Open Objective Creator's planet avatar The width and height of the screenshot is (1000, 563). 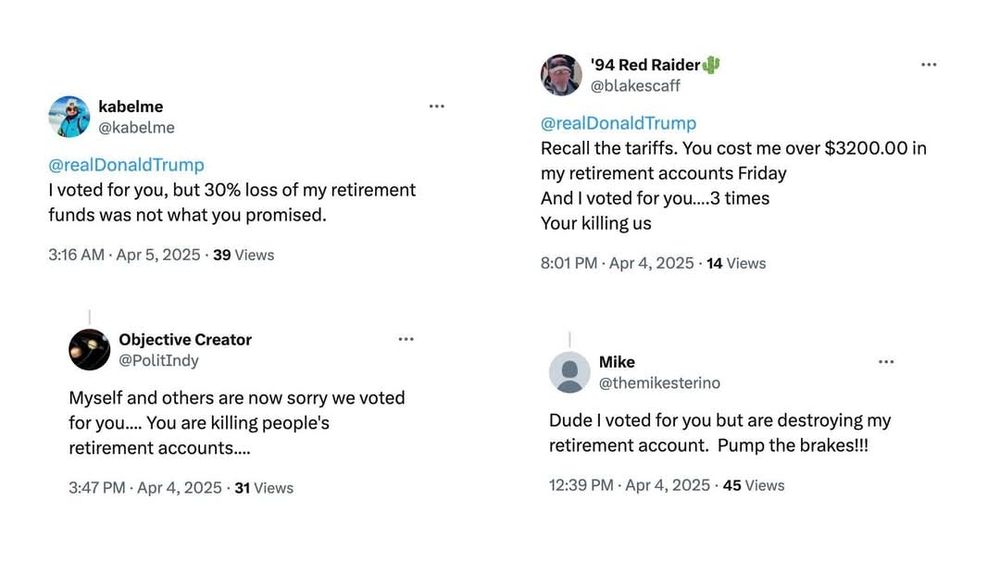click(x=89, y=350)
